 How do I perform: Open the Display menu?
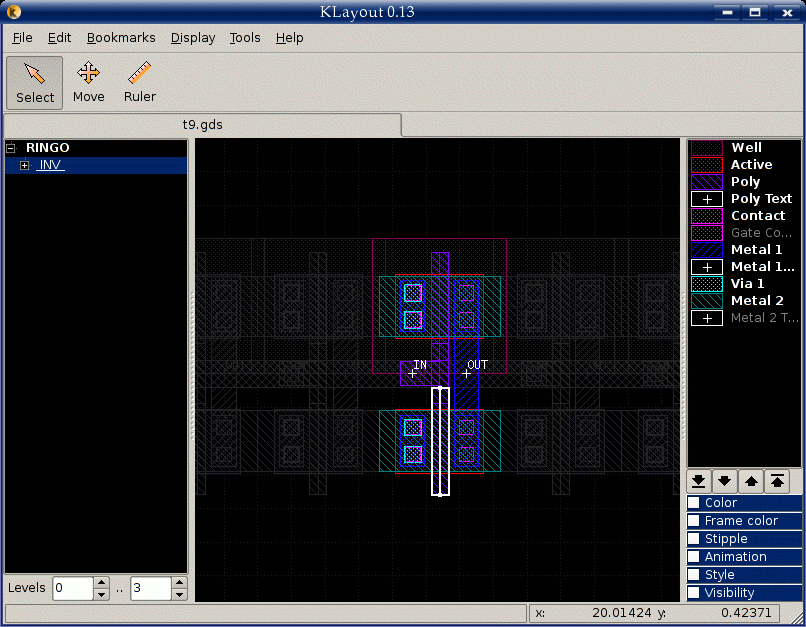(193, 38)
